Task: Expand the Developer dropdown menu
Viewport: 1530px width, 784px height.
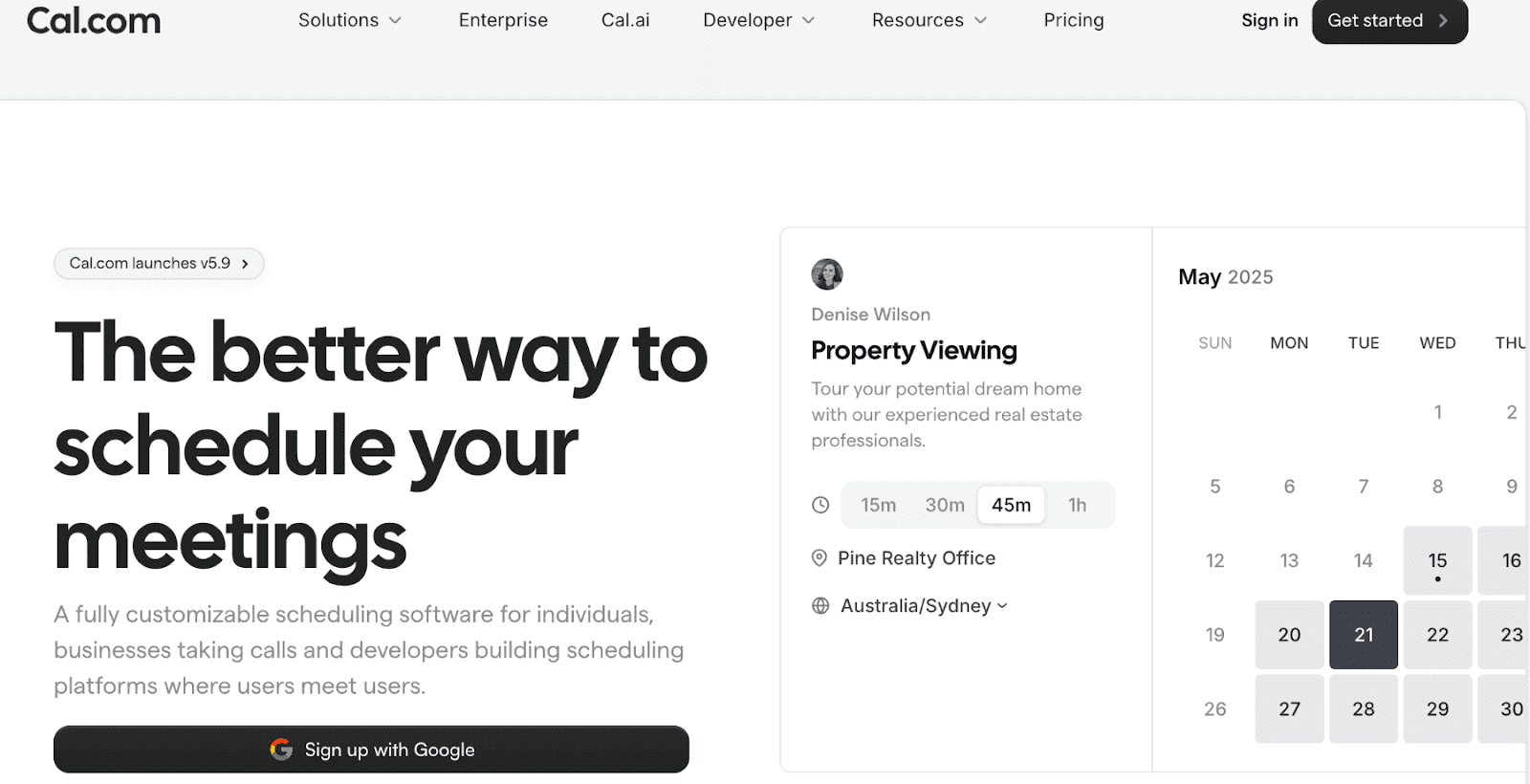Action: [x=758, y=20]
